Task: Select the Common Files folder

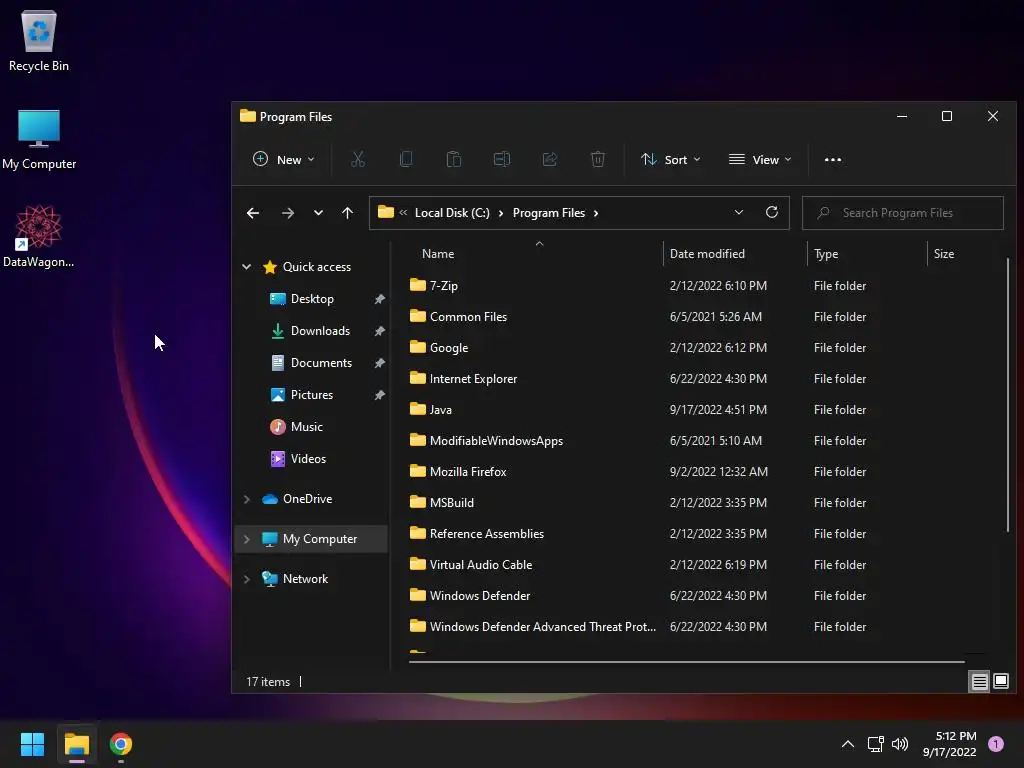Action: [699, 317]
